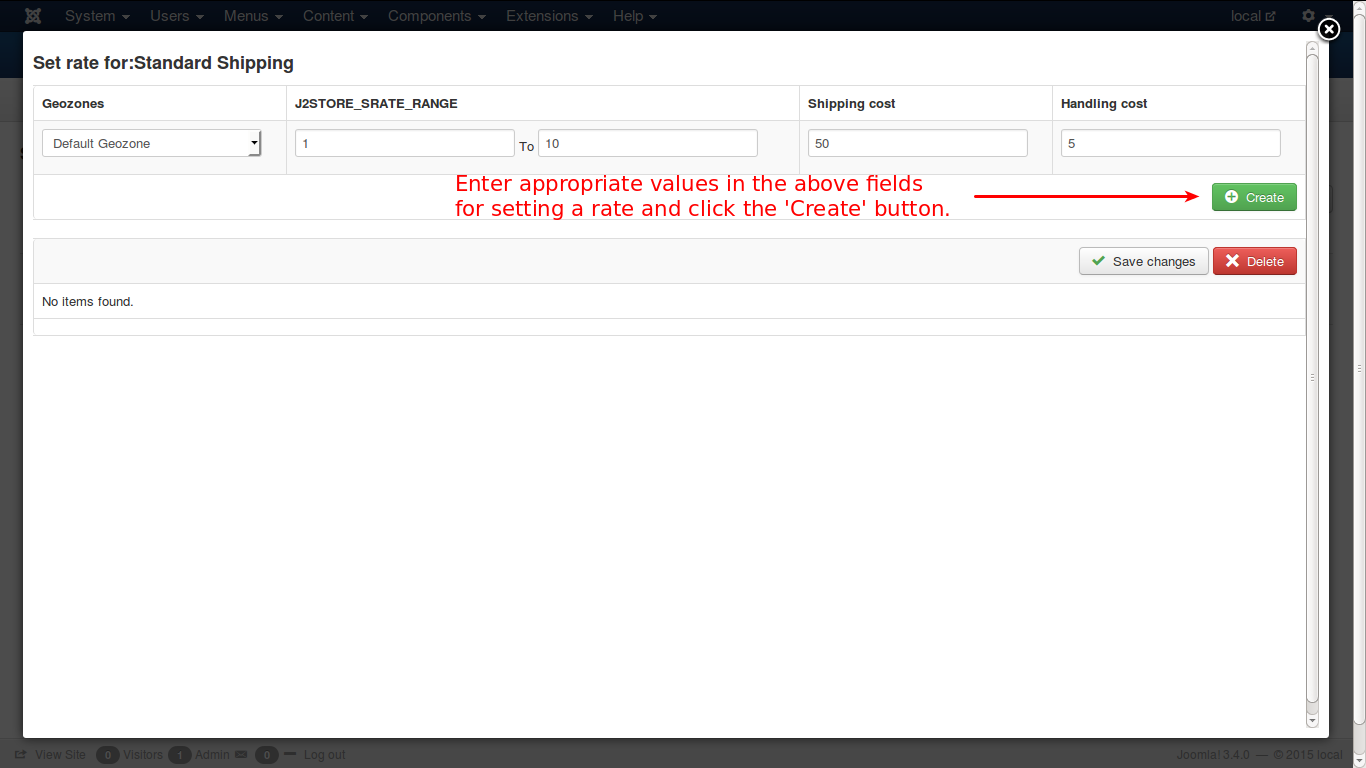Viewport: 1366px width, 768px height.
Task: Click the range 'To' value field
Action: 647,143
